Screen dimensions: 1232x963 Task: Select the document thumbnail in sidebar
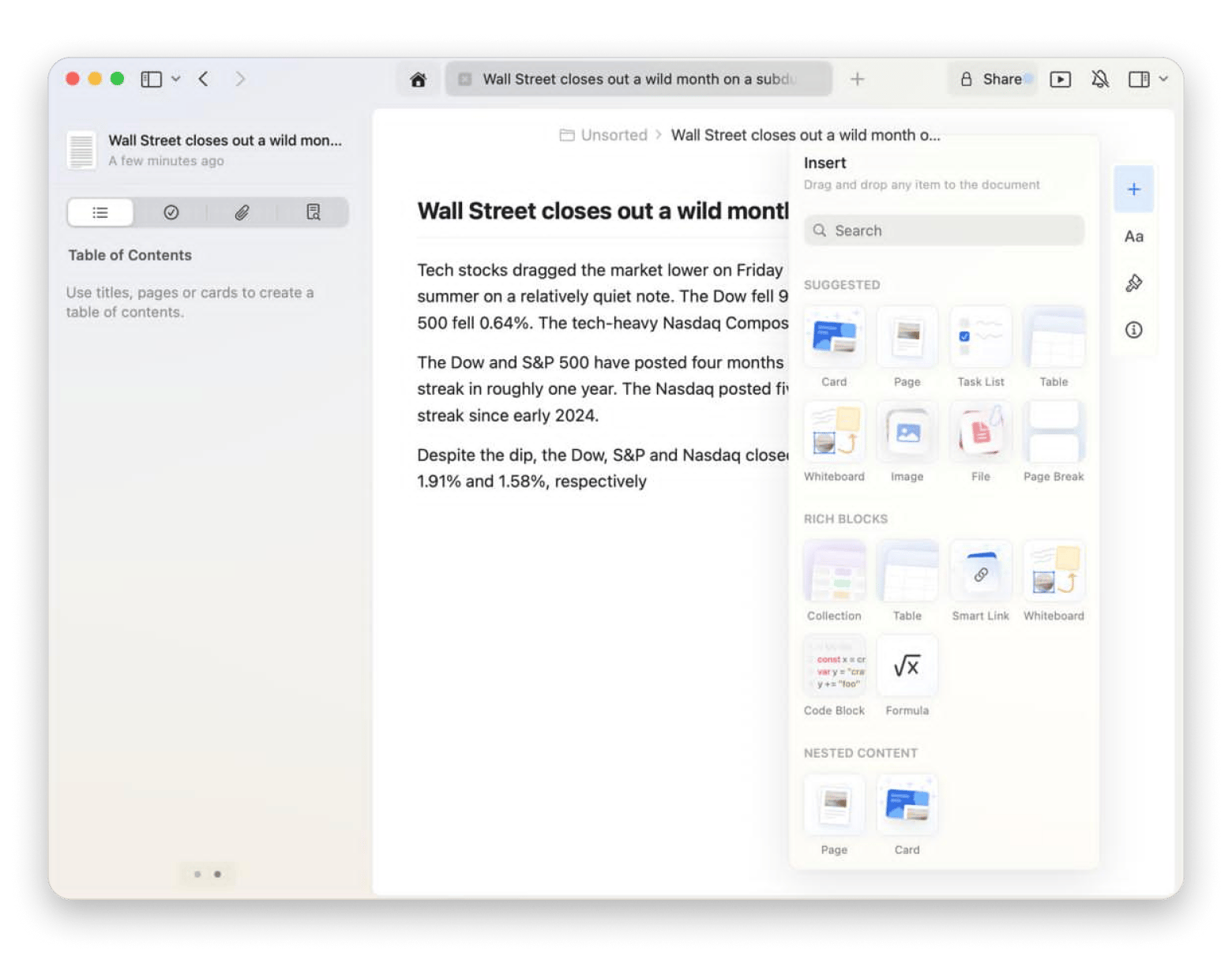point(81,150)
